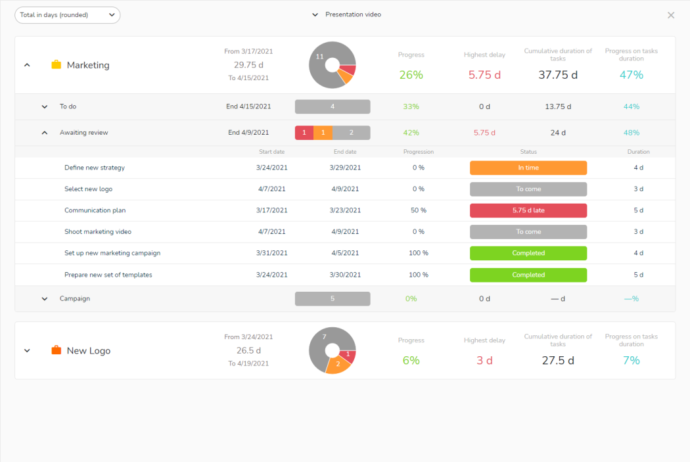Click Marketing cumulative duration 37.75 d
This screenshot has width=690, height=462.
pos(558,75)
